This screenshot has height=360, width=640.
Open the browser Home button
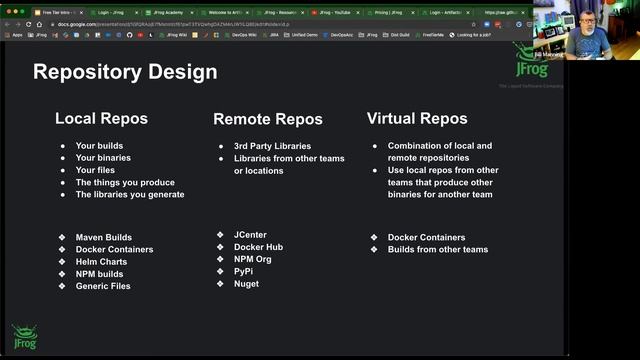pyautogui.click(x=39, y=24)
